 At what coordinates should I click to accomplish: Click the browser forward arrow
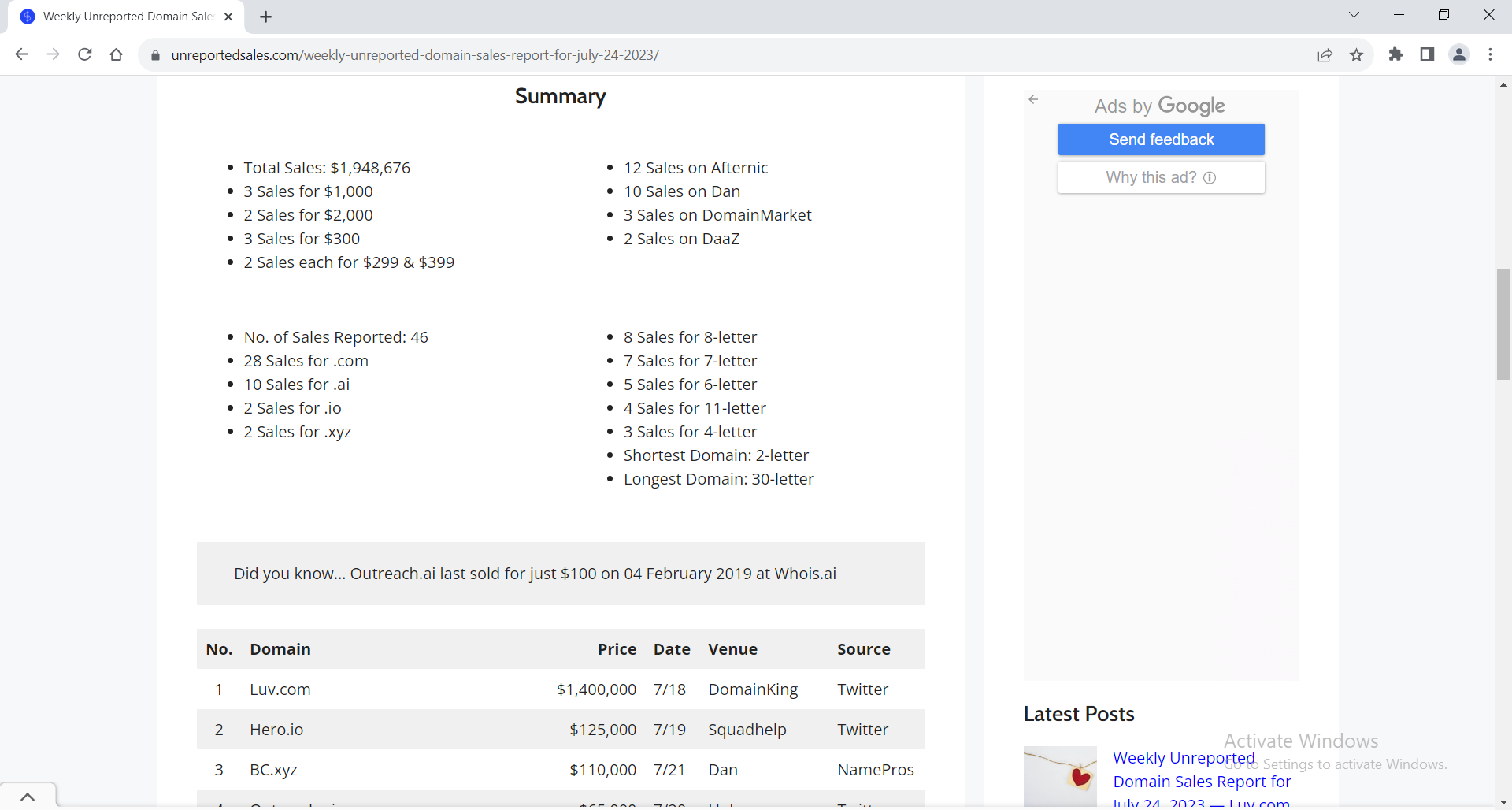pos(53,54)
